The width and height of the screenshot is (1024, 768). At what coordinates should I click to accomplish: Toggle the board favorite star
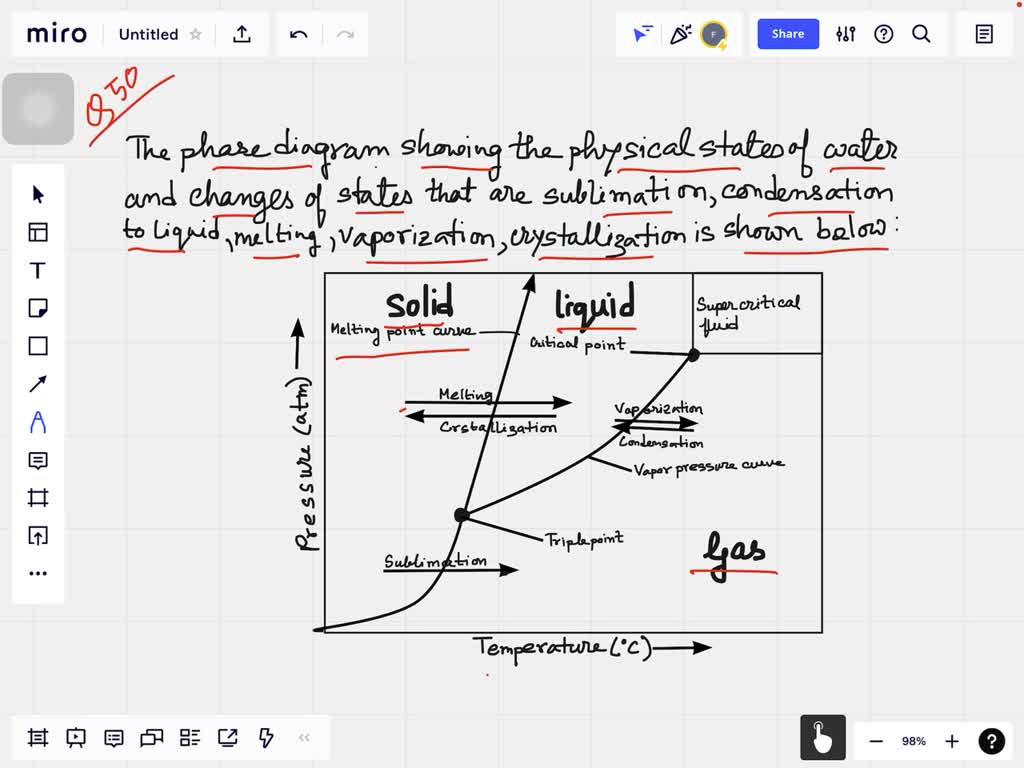(x=196, y=34)
